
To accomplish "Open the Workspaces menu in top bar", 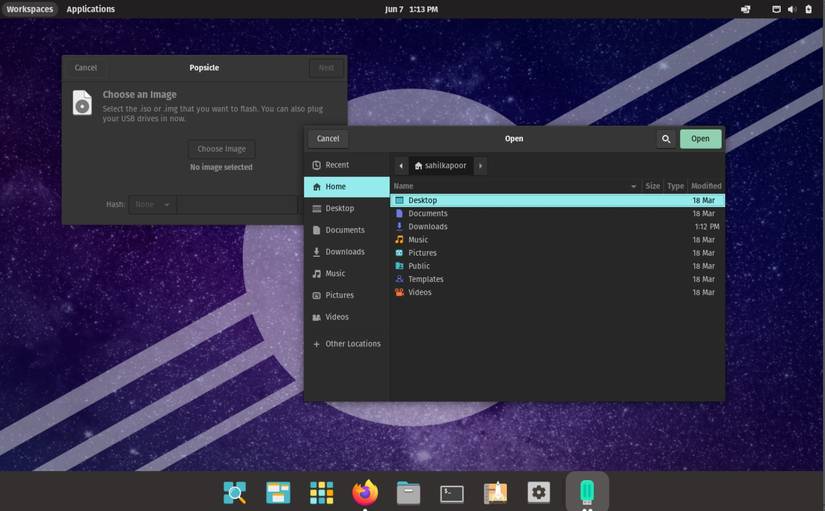I will (29, 9).
